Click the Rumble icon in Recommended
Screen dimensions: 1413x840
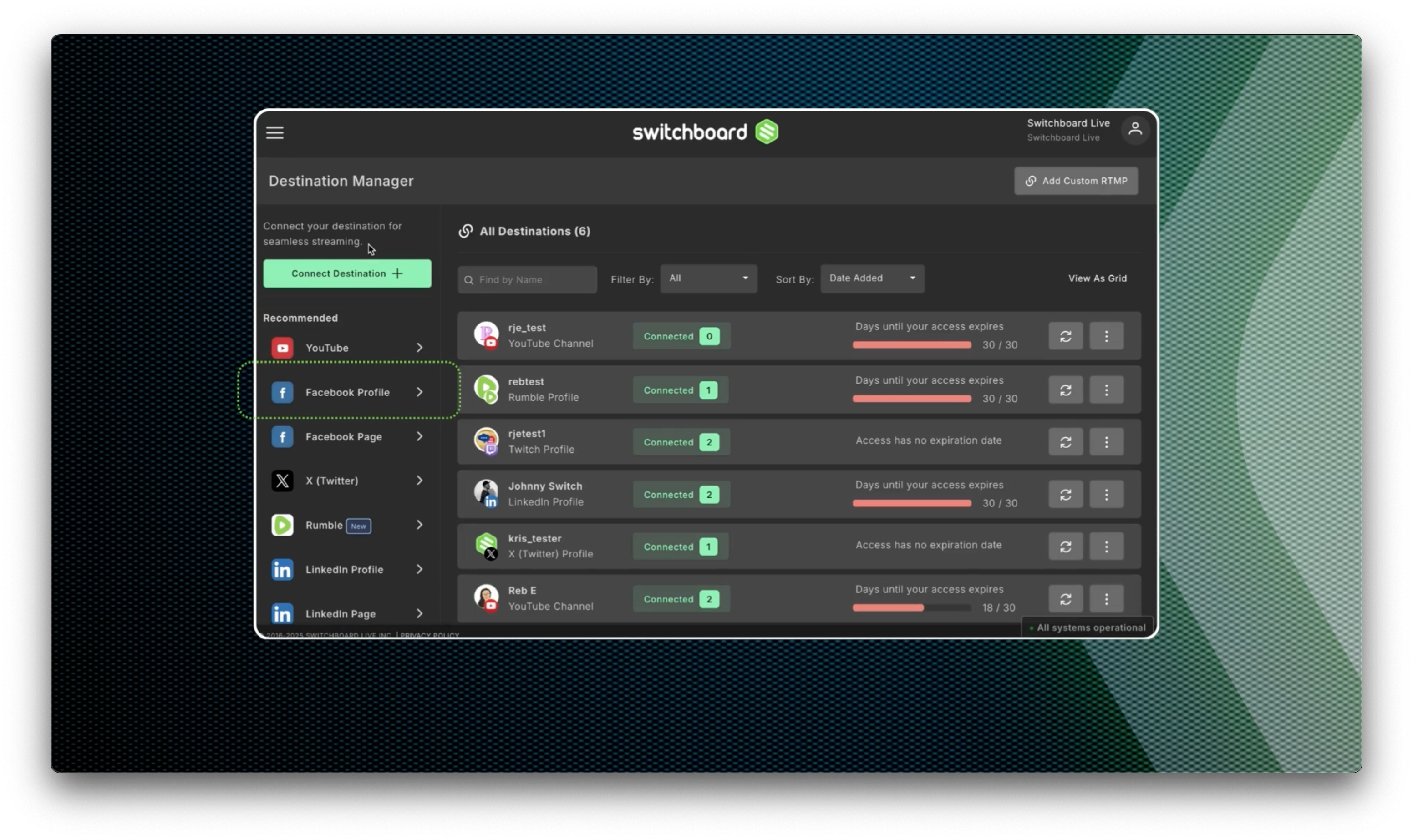[282, 525]
